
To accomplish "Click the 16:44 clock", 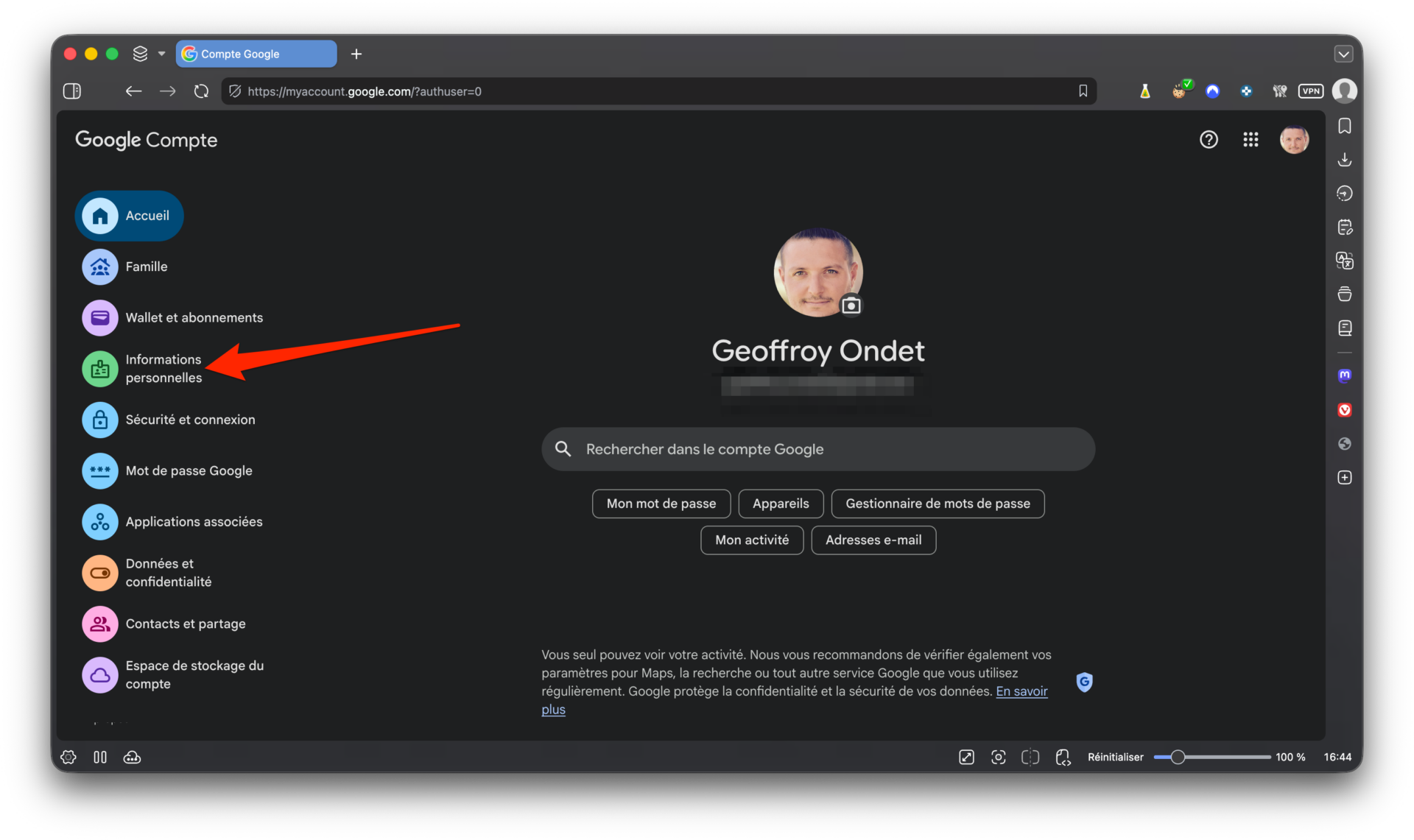I will pos(1337,757).
